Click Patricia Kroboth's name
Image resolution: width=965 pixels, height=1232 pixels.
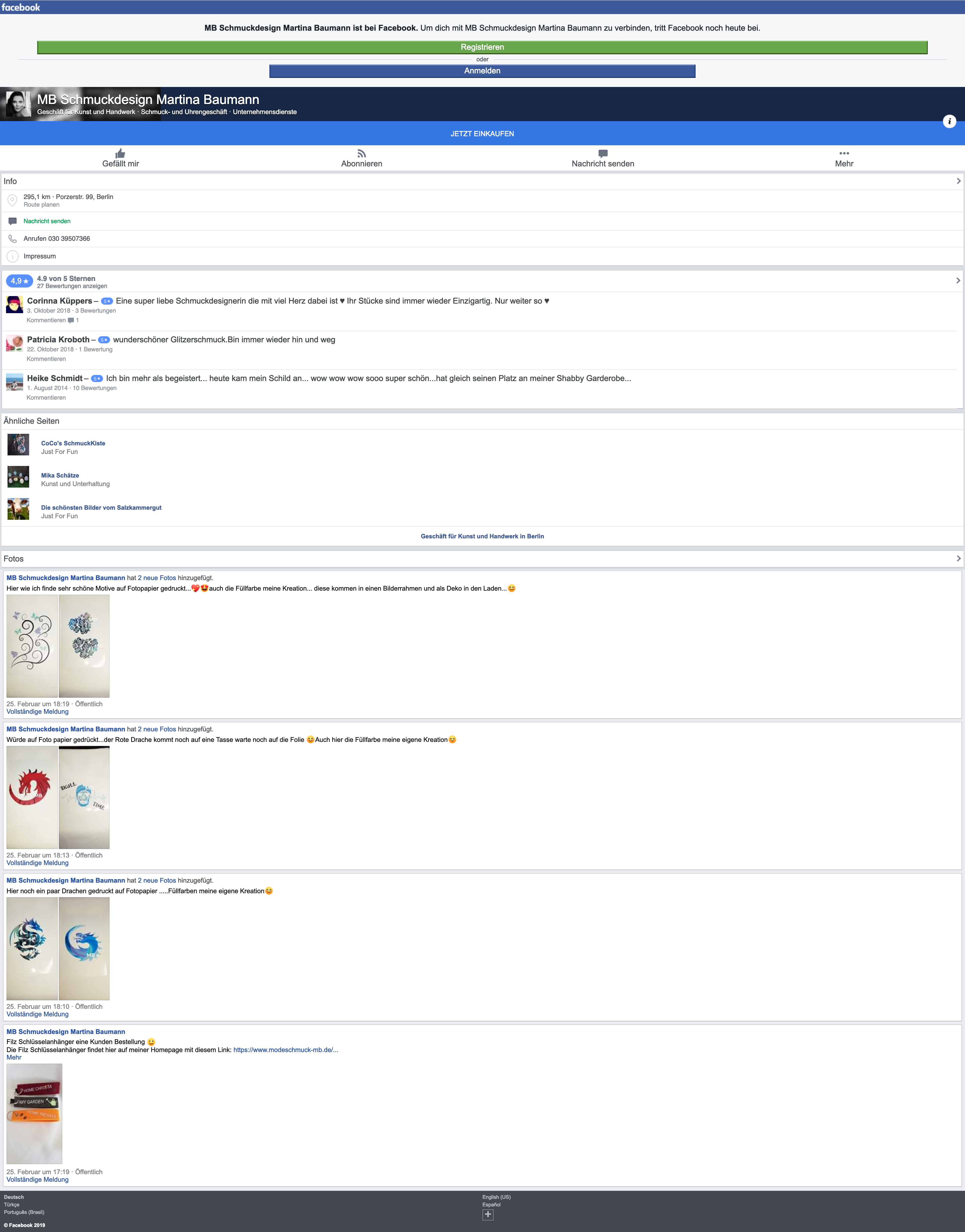click(x=58, y=340)
